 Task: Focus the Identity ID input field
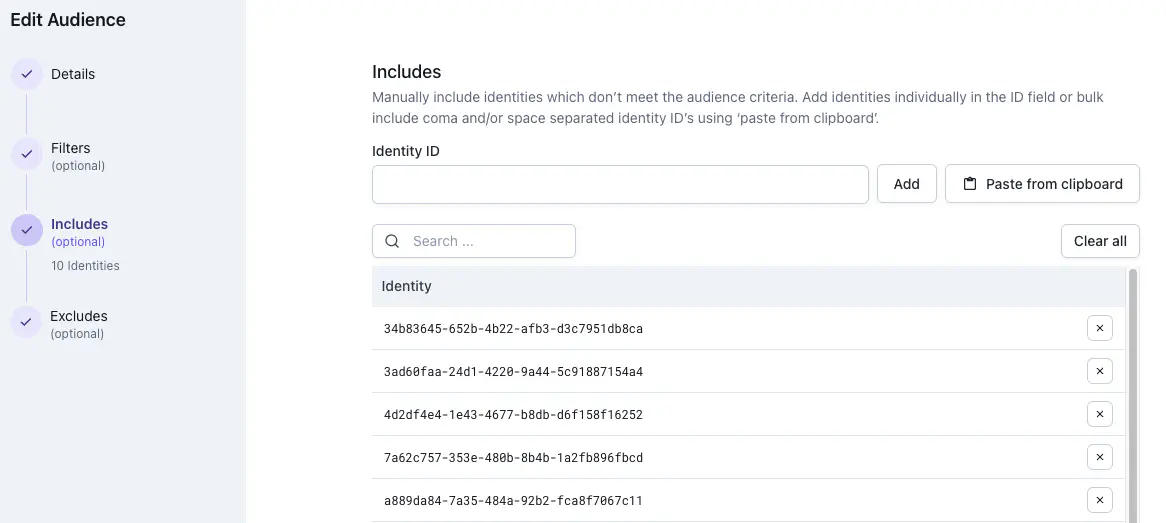pyautogui.click(x=620, y=185)
